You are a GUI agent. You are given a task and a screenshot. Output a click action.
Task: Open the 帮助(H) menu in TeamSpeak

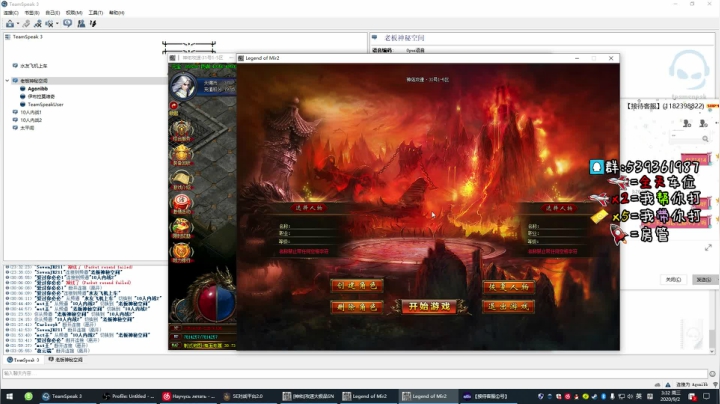(117, 13)
